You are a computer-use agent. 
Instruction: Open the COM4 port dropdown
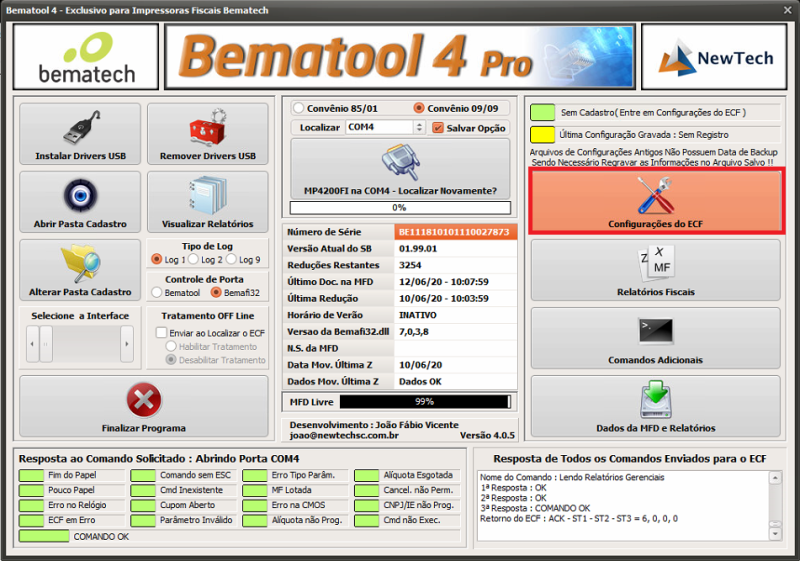(420, 128)
